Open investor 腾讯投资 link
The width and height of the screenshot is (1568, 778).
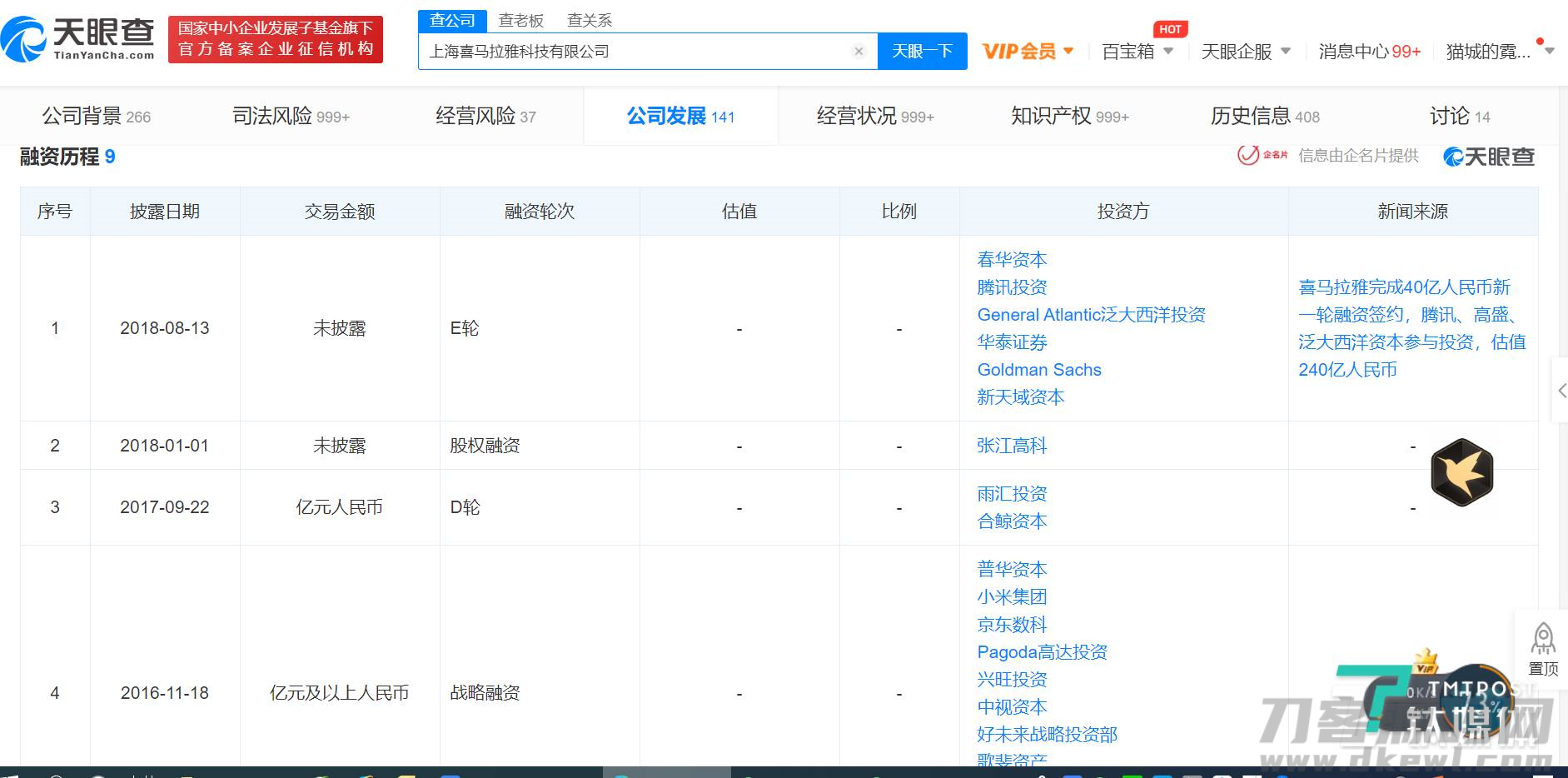1012,287
